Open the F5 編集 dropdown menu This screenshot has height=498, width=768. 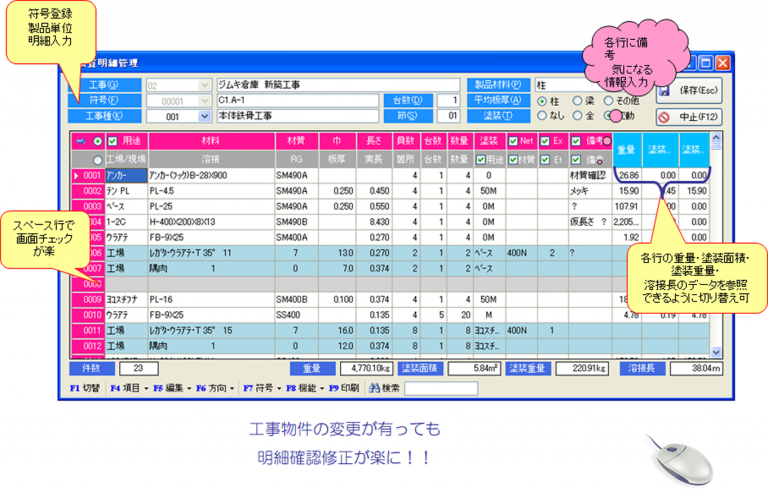click(x=172, y=388)
